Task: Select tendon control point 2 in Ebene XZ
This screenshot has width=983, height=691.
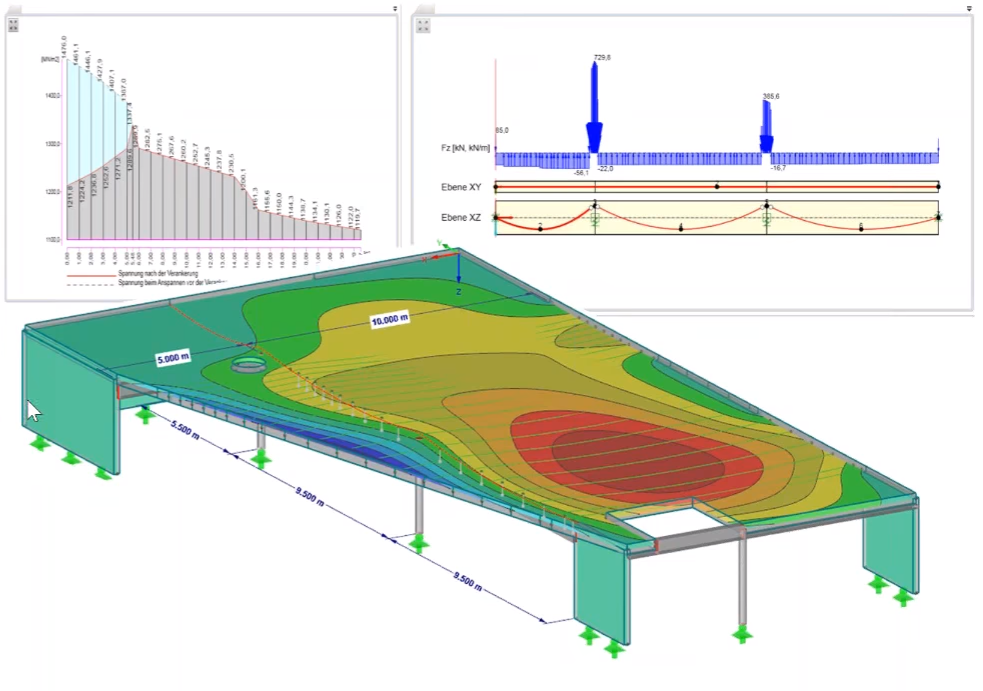Action: pyautogui.click(x=540, y=228)
